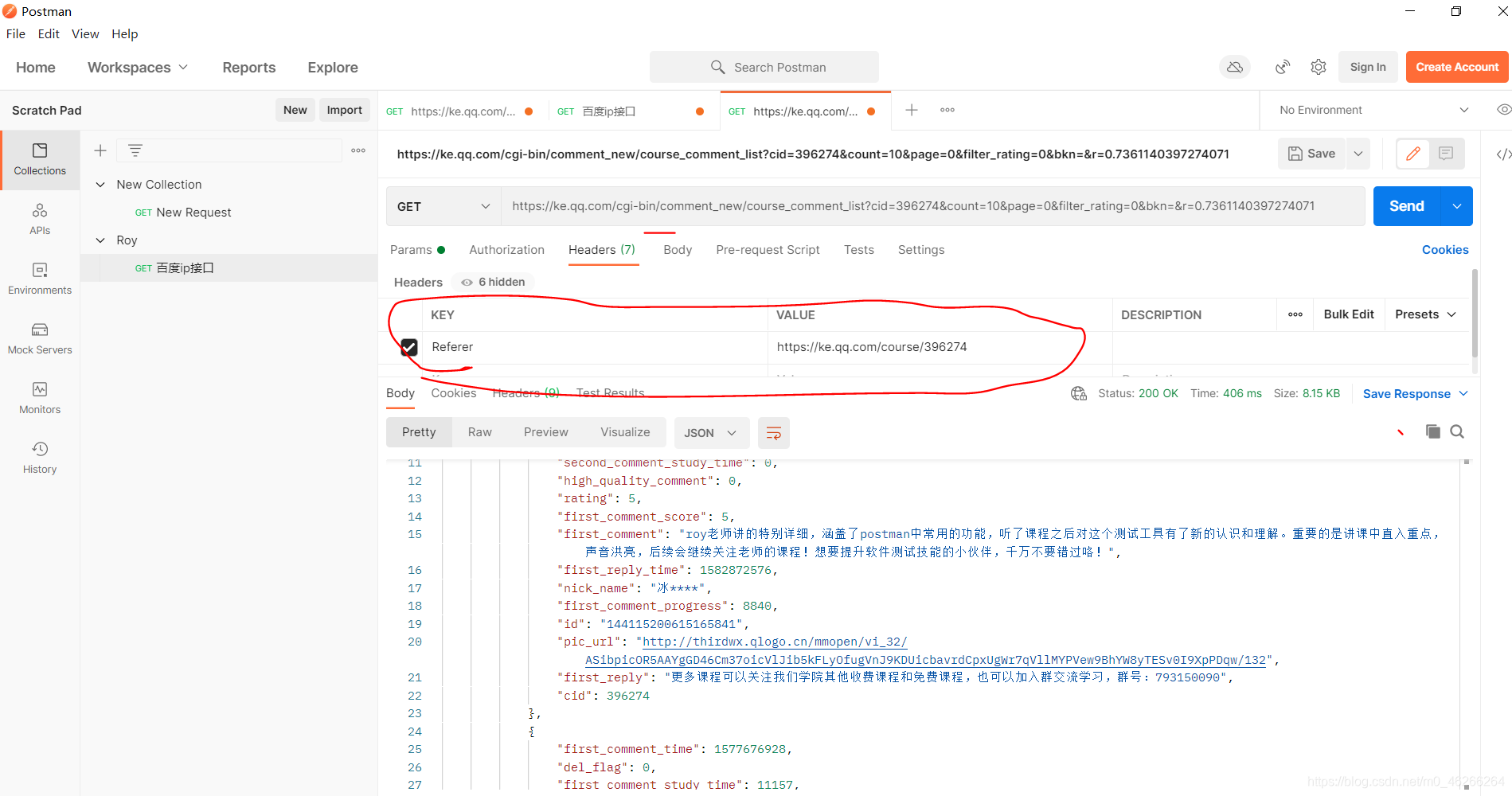Toggle the 6 hidden headers visibility
This screenshot has height=796, width=1512.
[494, 282]
